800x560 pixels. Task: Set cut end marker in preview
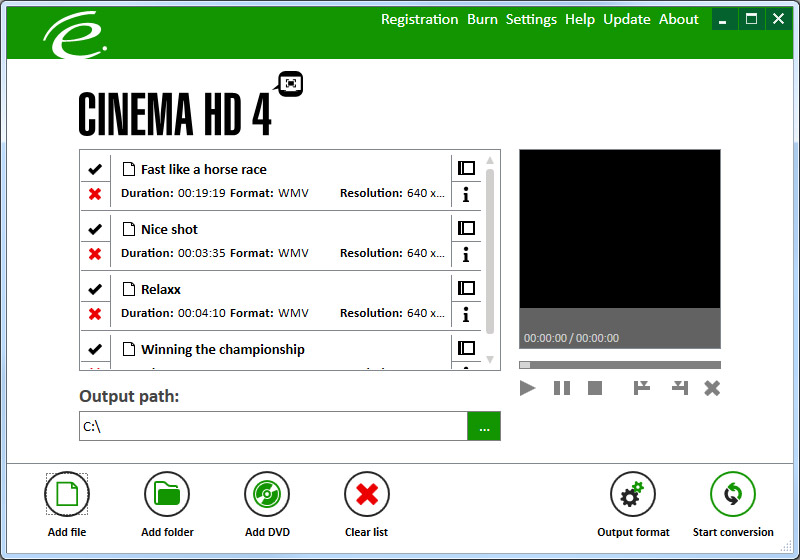[680, 388]
